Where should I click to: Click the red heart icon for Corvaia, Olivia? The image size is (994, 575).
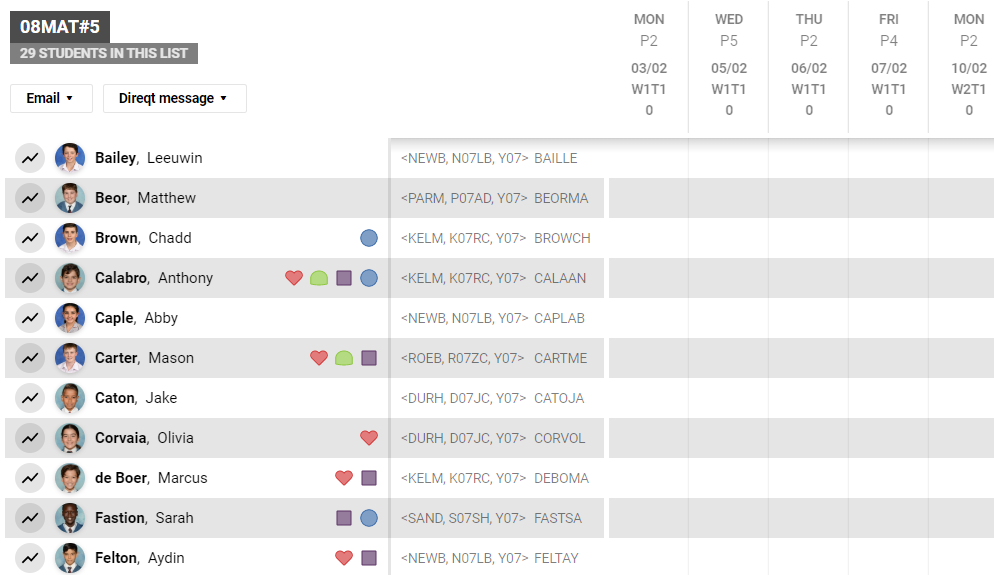pyautogui.click(x=369, y=438)
